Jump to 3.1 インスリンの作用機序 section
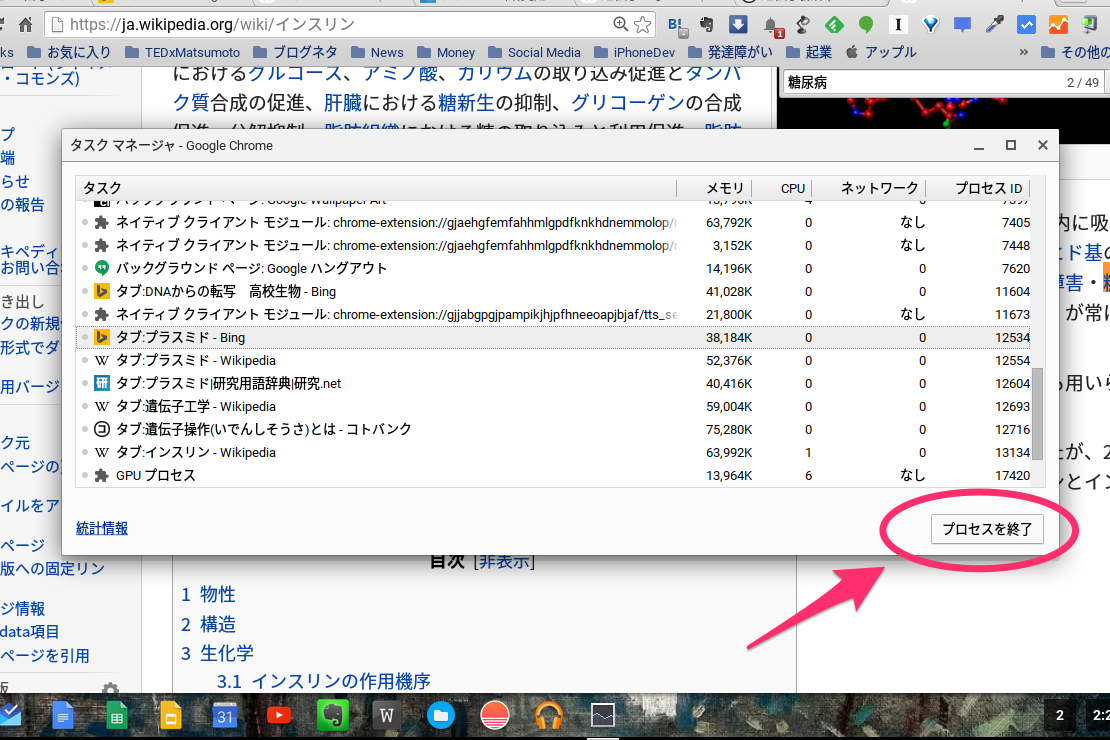 click(324, 681)
